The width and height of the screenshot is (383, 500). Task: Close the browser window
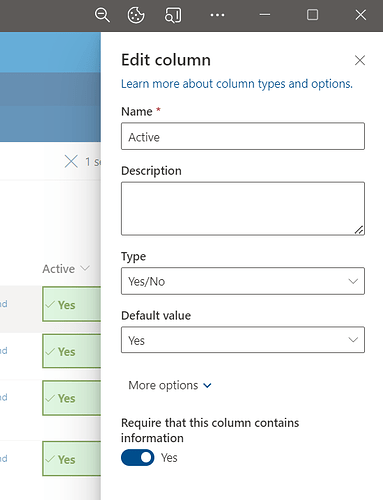(x=361, y=15)
